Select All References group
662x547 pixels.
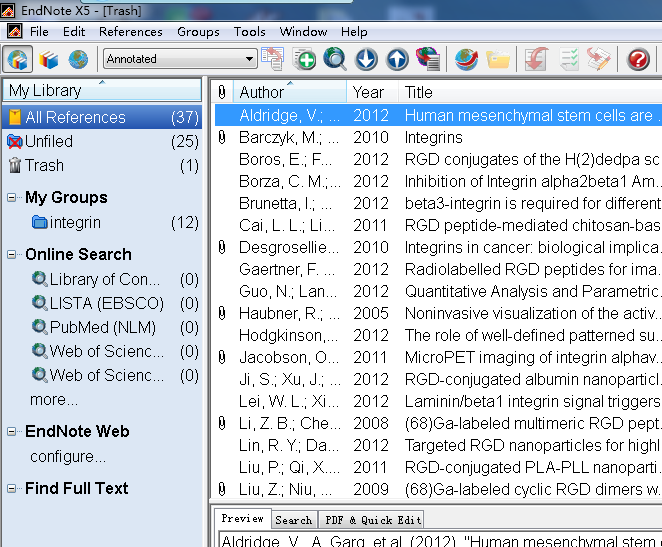(x=102, y=117)
